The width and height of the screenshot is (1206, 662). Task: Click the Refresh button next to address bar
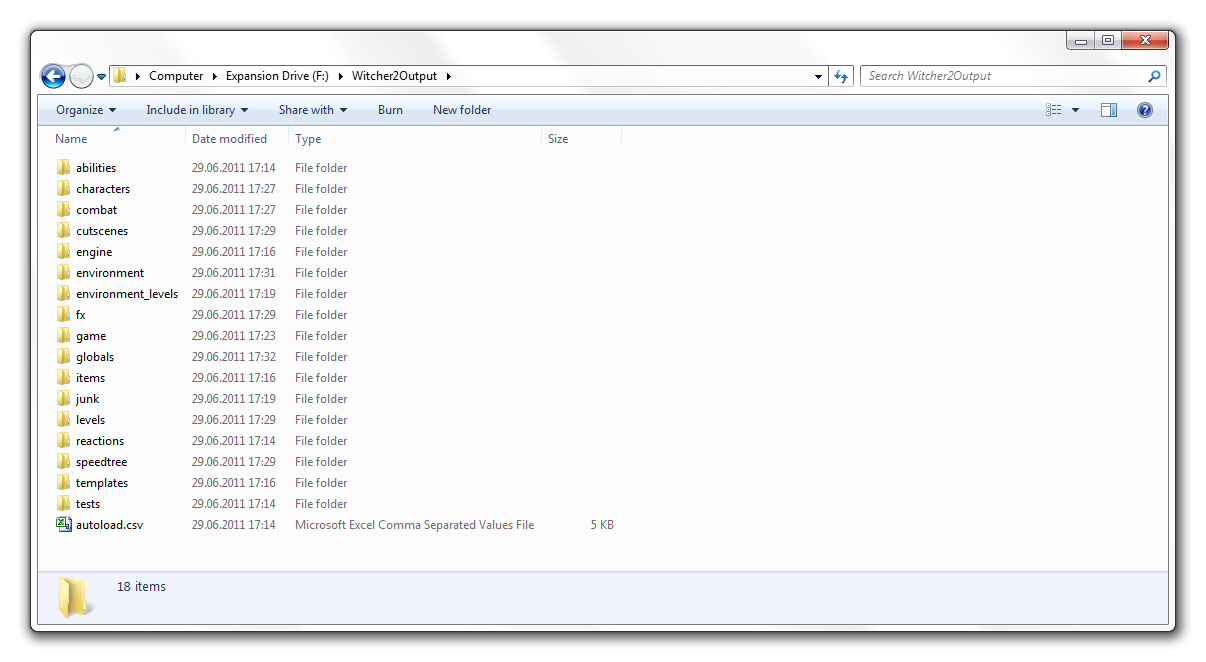[x=840, y=76]
